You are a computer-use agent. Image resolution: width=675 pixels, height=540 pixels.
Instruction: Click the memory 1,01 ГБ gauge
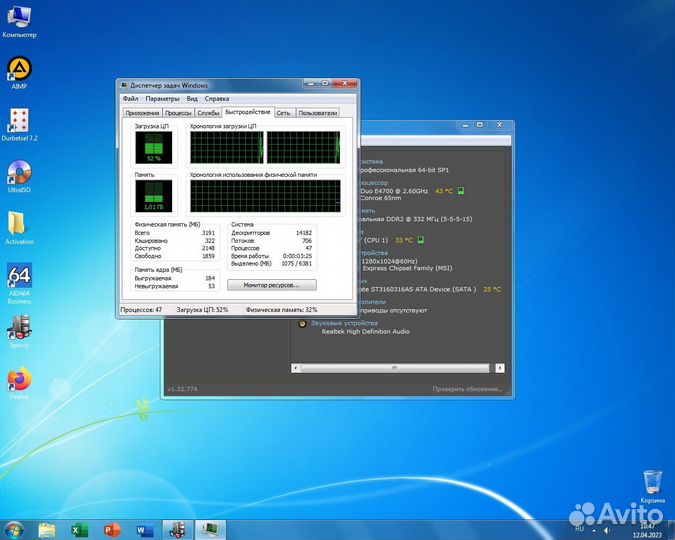[154, 196]
